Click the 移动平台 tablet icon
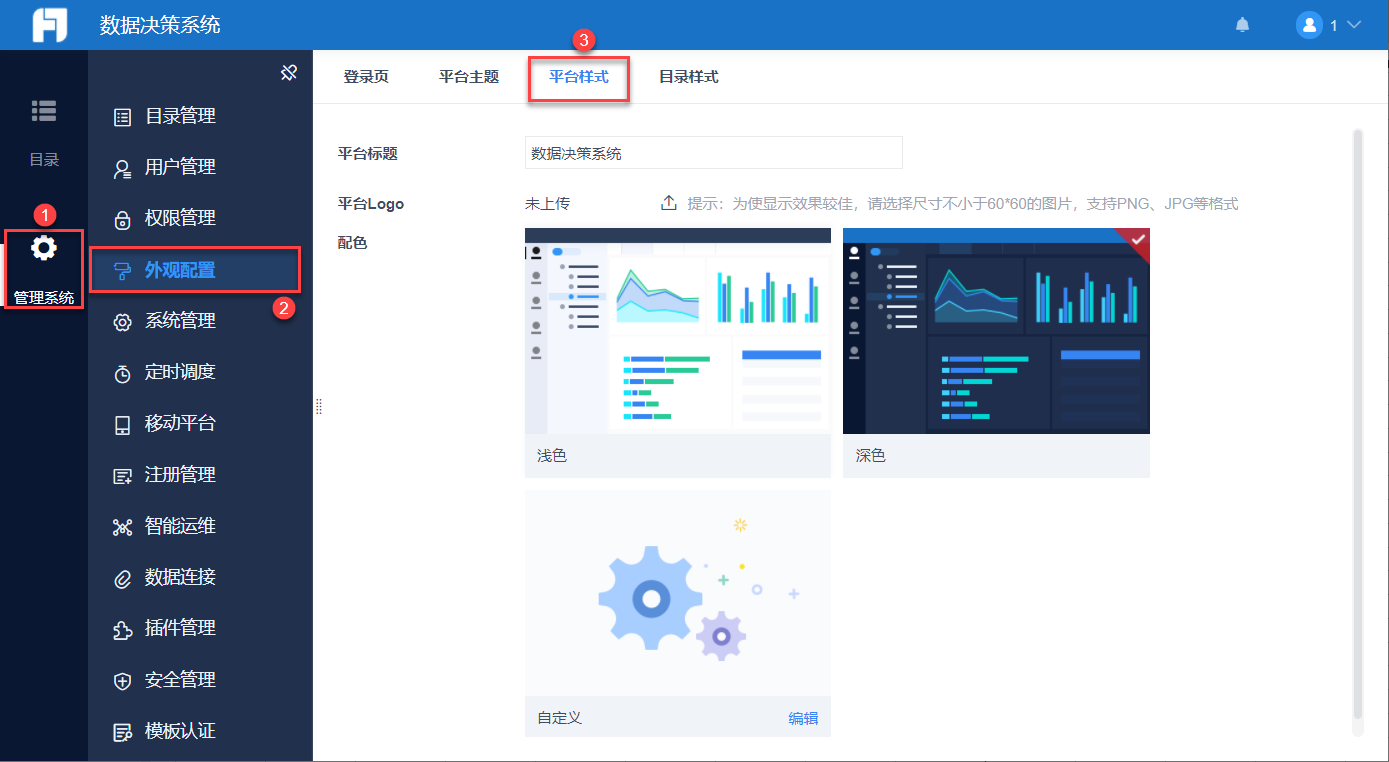The width and height of the screenshot is (1389, 762). pyautogui.click(x=122, y=424)
